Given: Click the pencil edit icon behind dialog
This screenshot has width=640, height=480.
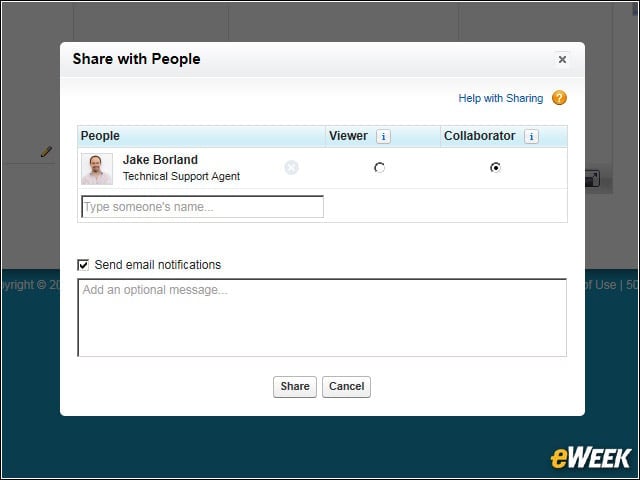Looking at the screenshot, I should coord(46,151).
